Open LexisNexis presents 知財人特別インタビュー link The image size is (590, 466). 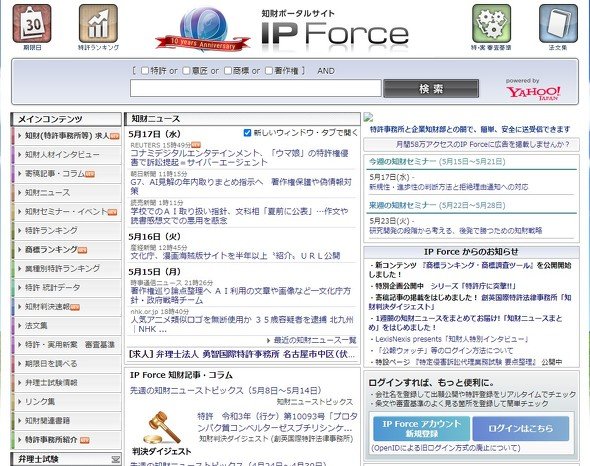pyautogui.click(x=452, y=339)
